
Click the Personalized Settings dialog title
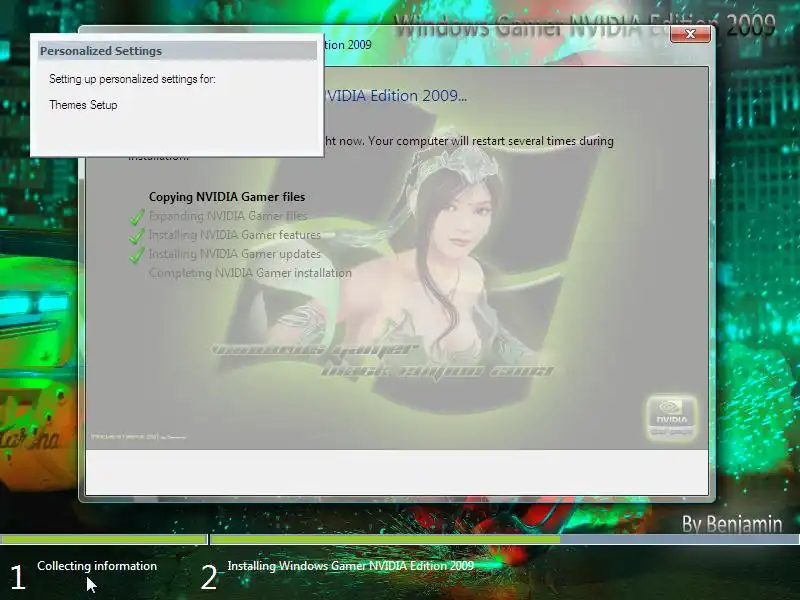101,51
